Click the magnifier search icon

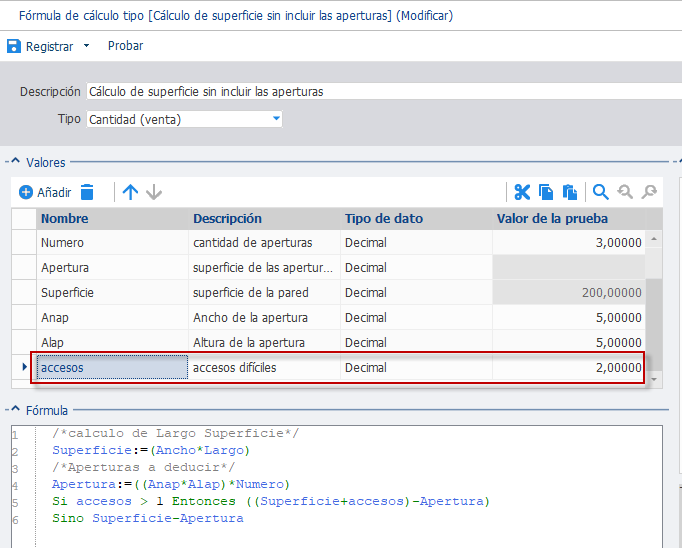click(x=601, y=192)
